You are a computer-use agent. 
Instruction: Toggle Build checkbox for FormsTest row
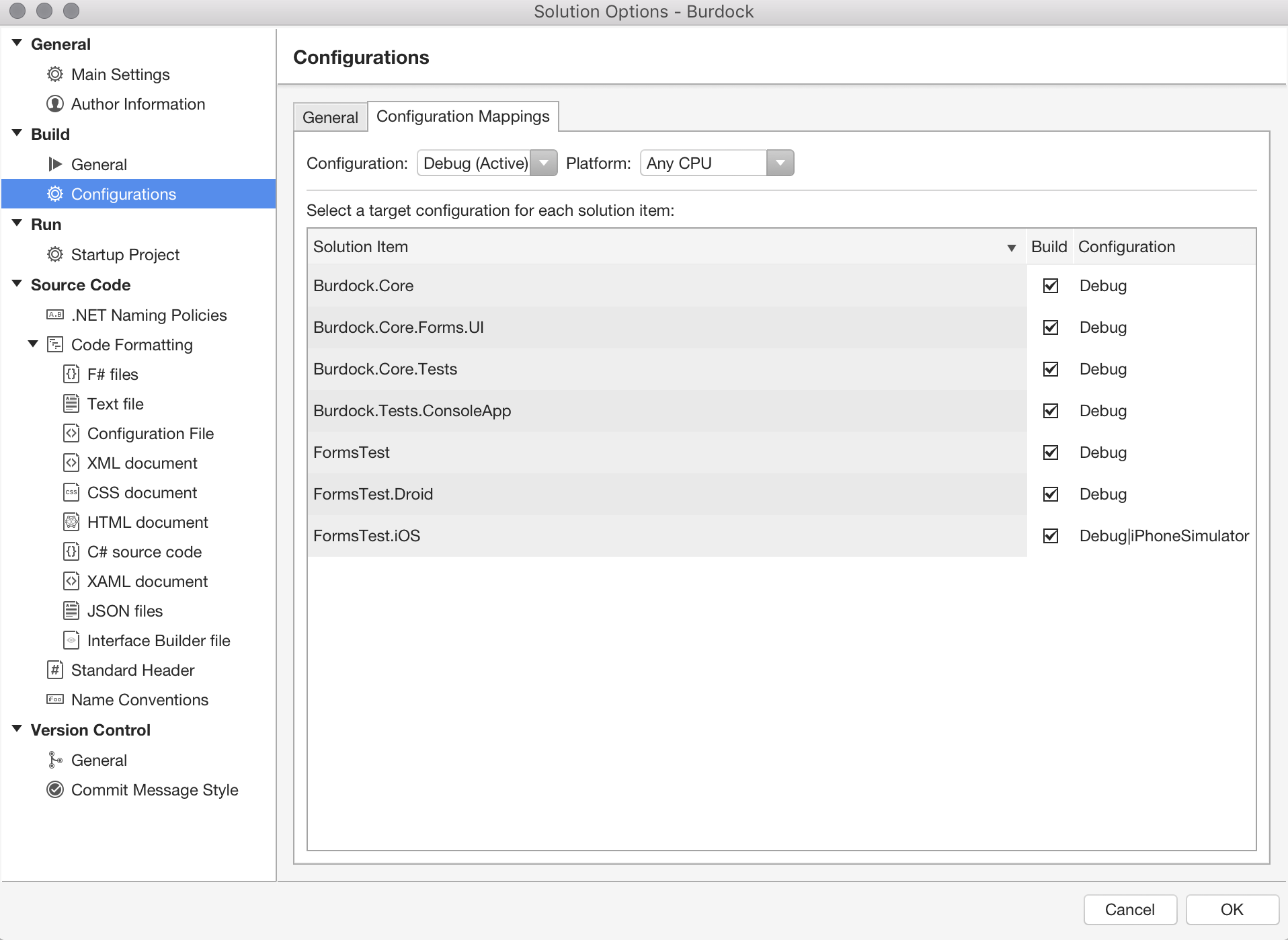tap(1051, 453)
